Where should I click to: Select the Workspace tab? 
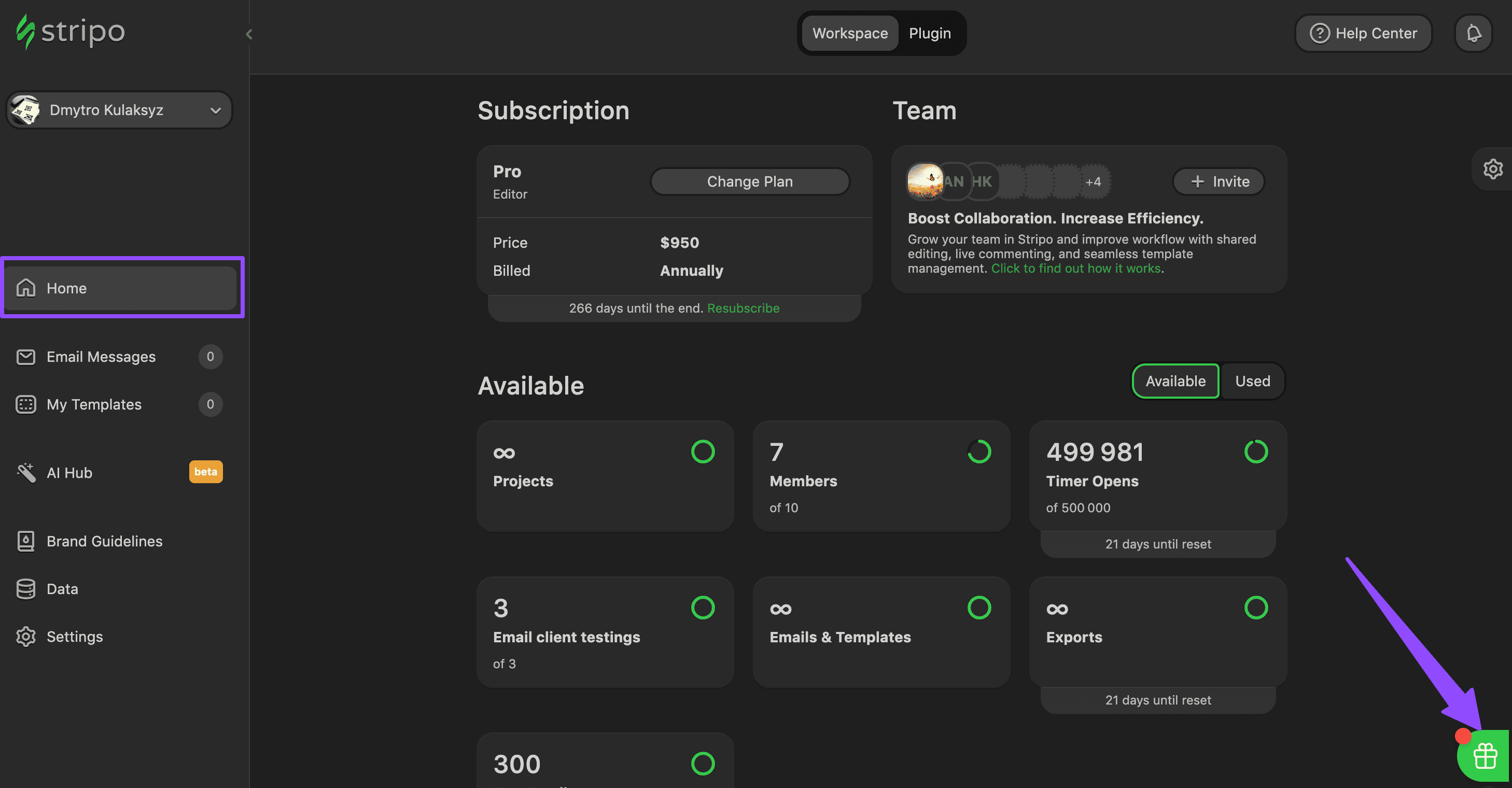click(x=849, y=34)
